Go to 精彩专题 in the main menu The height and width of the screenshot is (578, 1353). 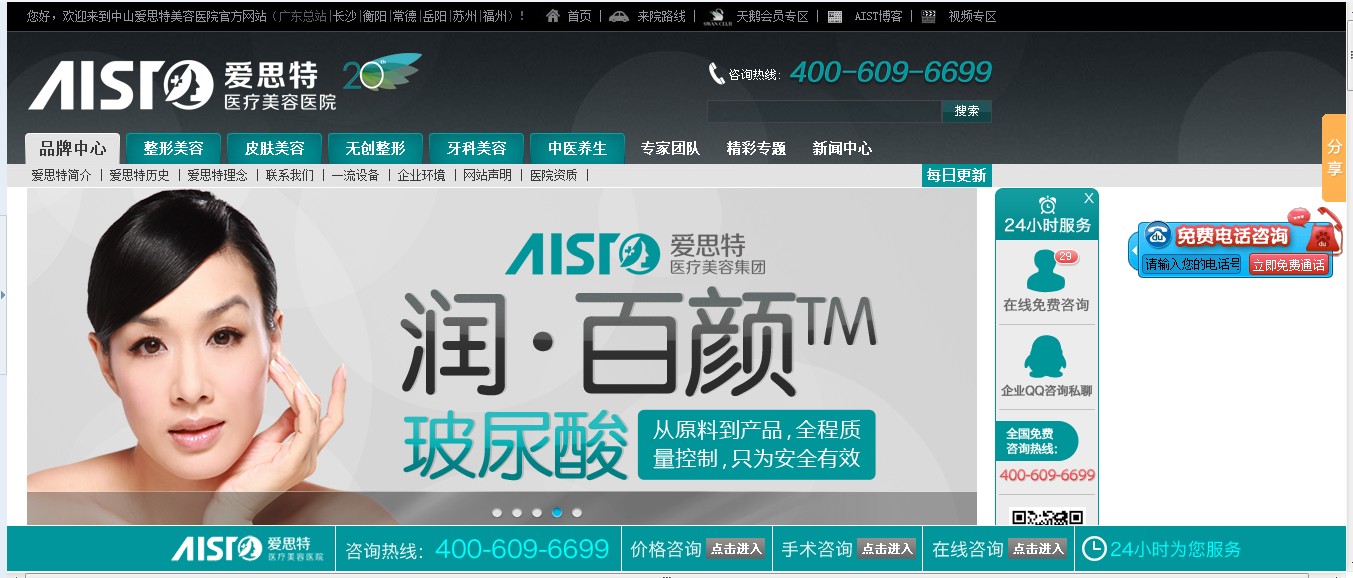tap(756, 148)
